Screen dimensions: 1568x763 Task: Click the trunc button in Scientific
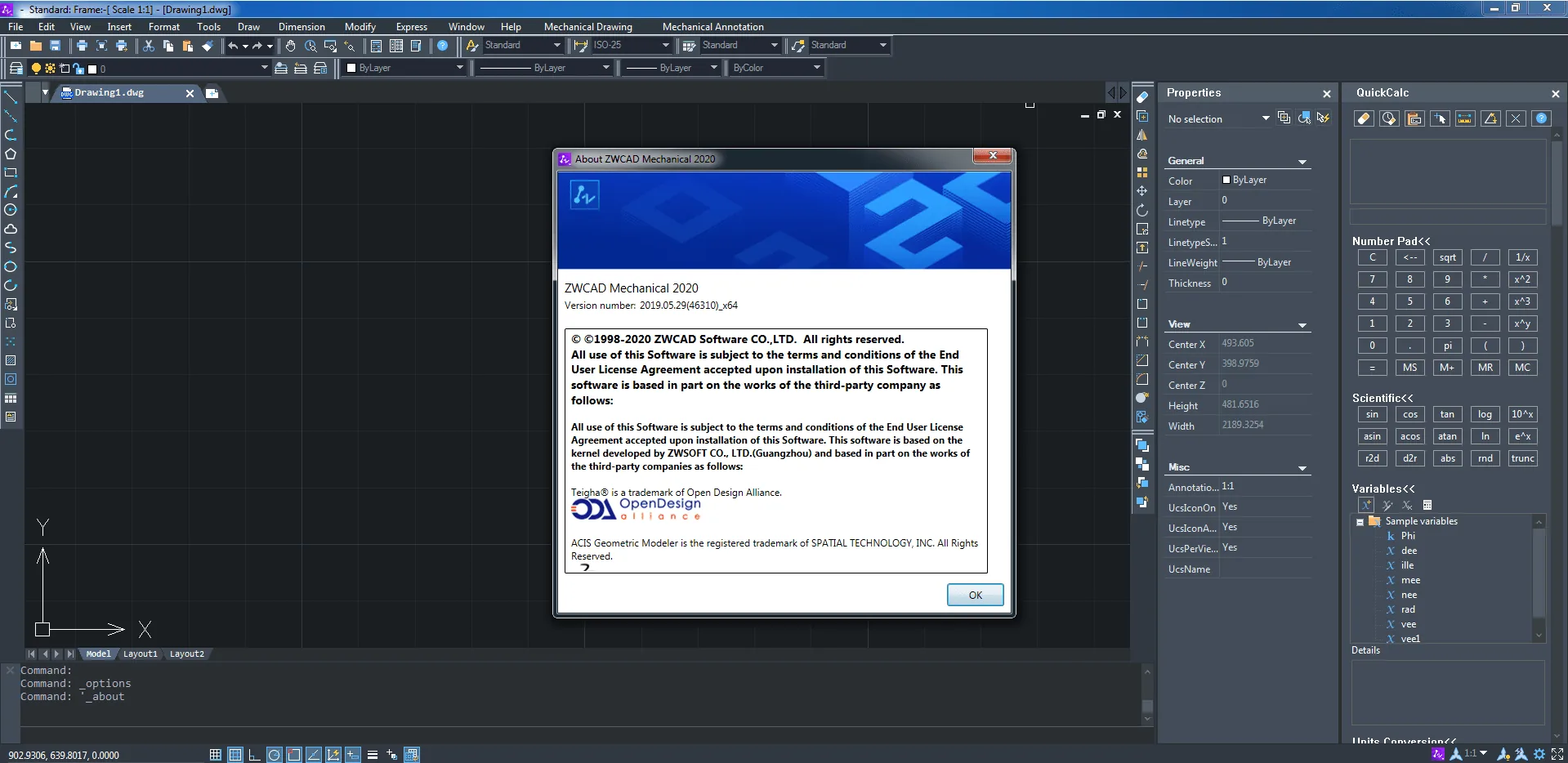[1522, 458]
